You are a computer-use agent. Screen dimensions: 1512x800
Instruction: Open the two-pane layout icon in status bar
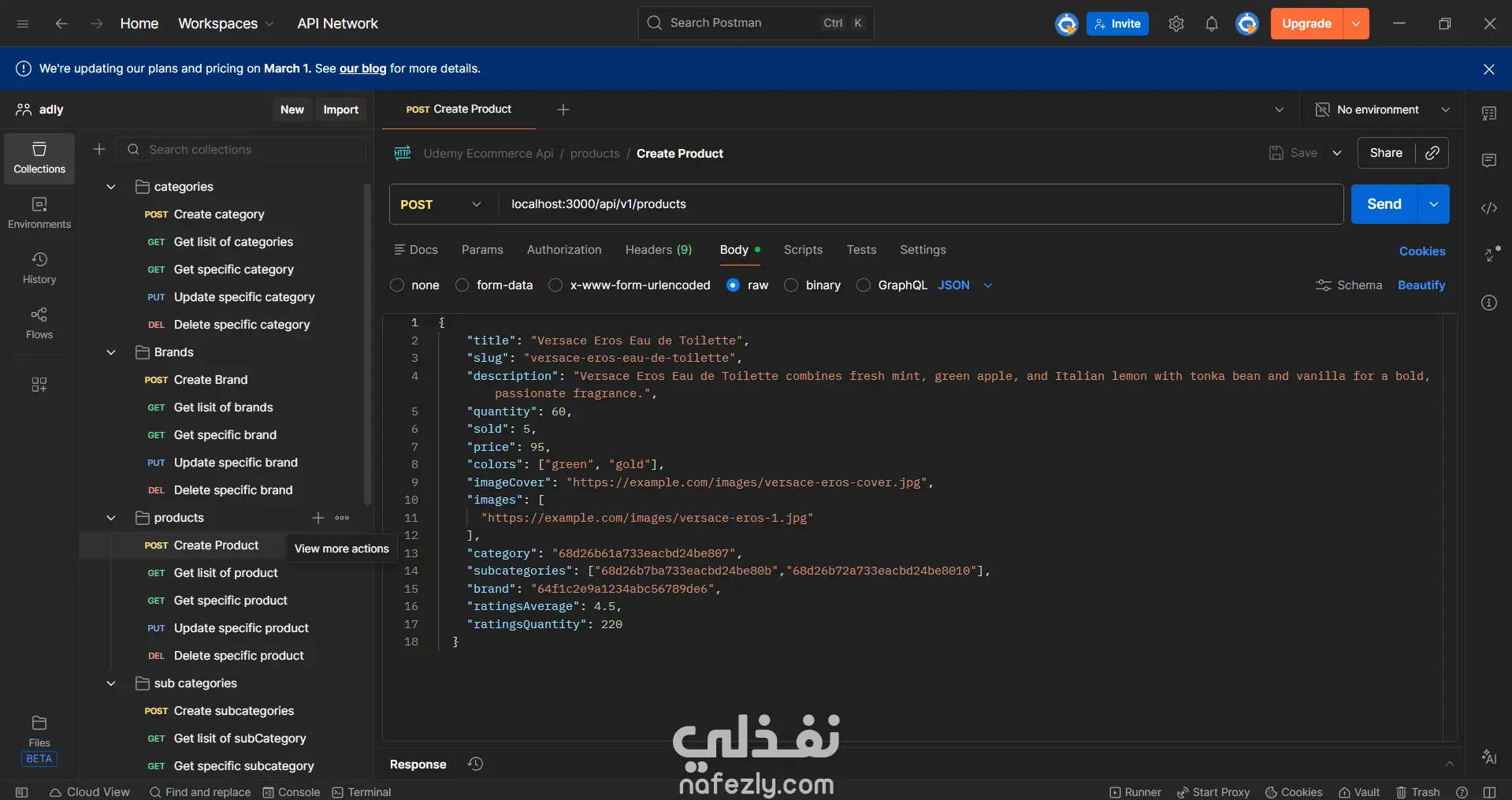tap(1489, 792)
